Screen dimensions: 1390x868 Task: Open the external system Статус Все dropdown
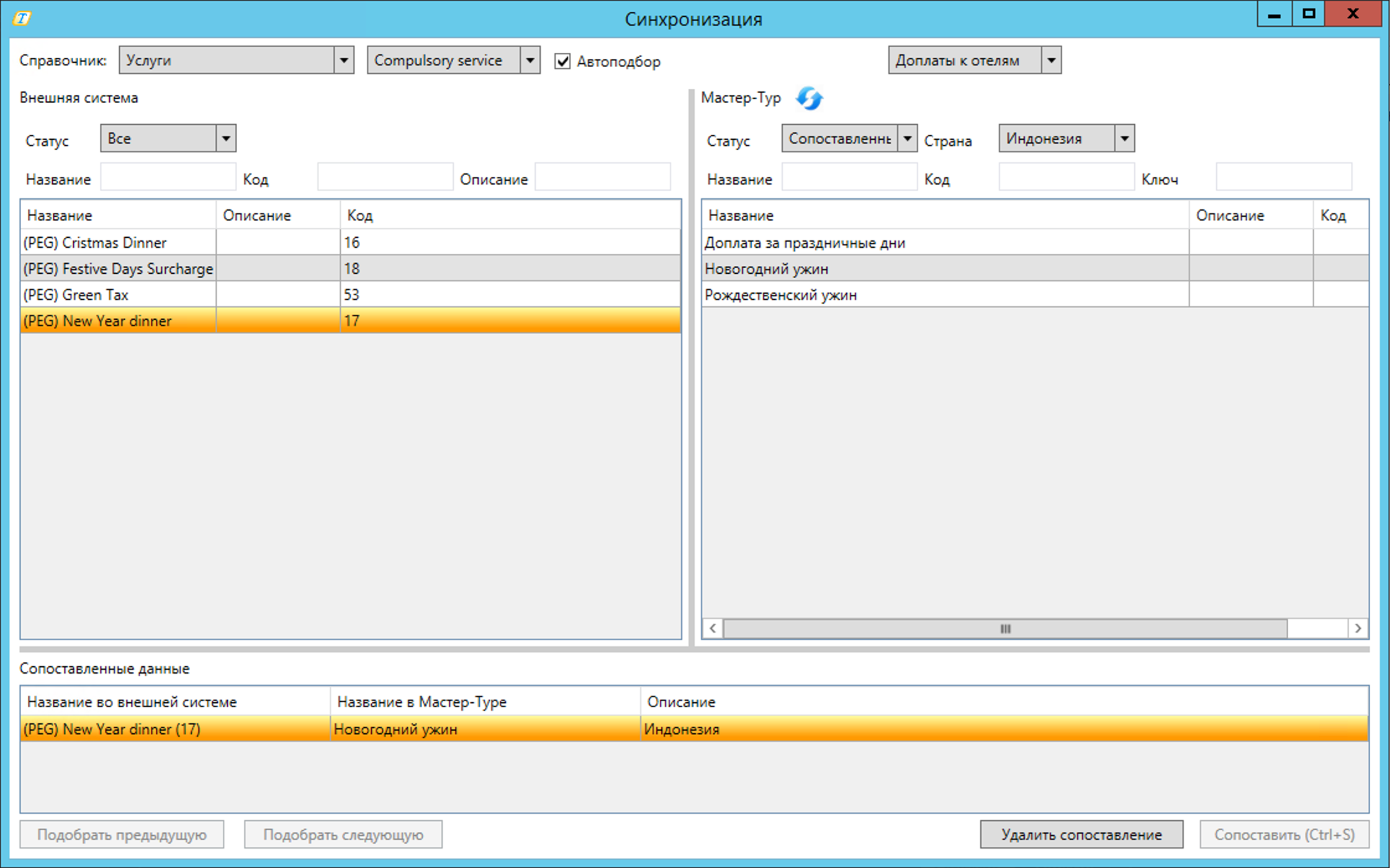[x=226, y=138]
